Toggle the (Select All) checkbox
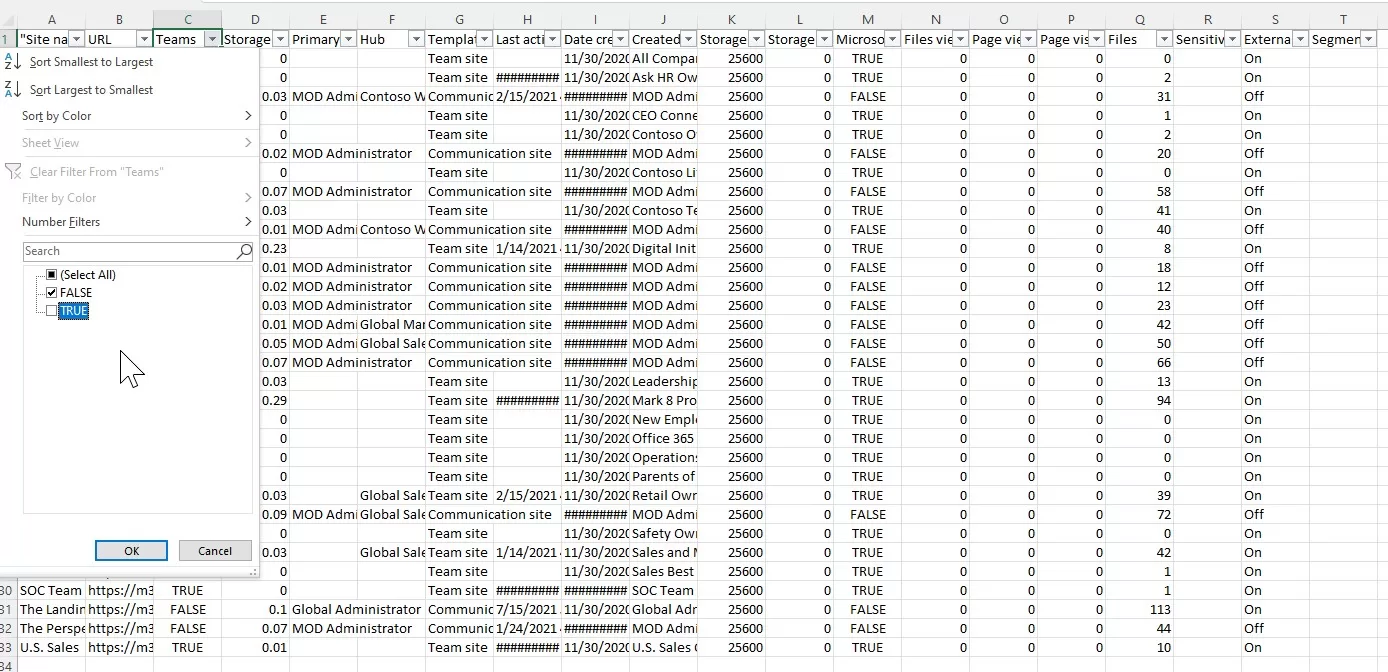The height and width of the screenshot is (672, 1388). [x=51, y=275]
